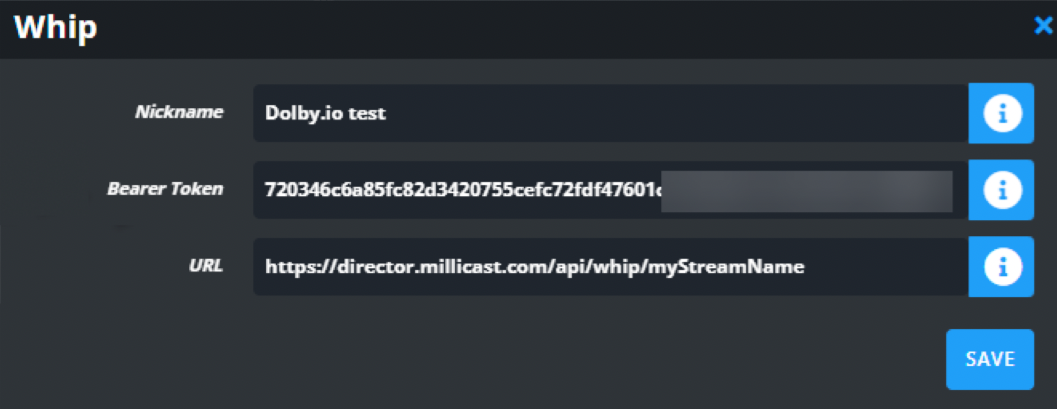The height and width of the screenshot is (409, 1057).
Task: Click 'https' at the beginning of URL
Action: point(290,267)
